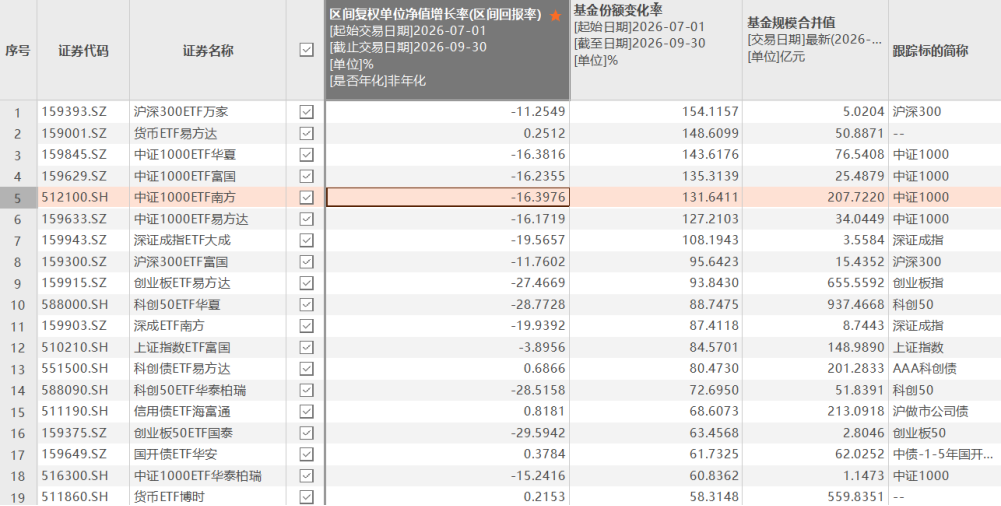Toggle checkbox for 深证成指ETF大成 row
Viewport: 1001px width, 506px height.
[x=306, y=240]
